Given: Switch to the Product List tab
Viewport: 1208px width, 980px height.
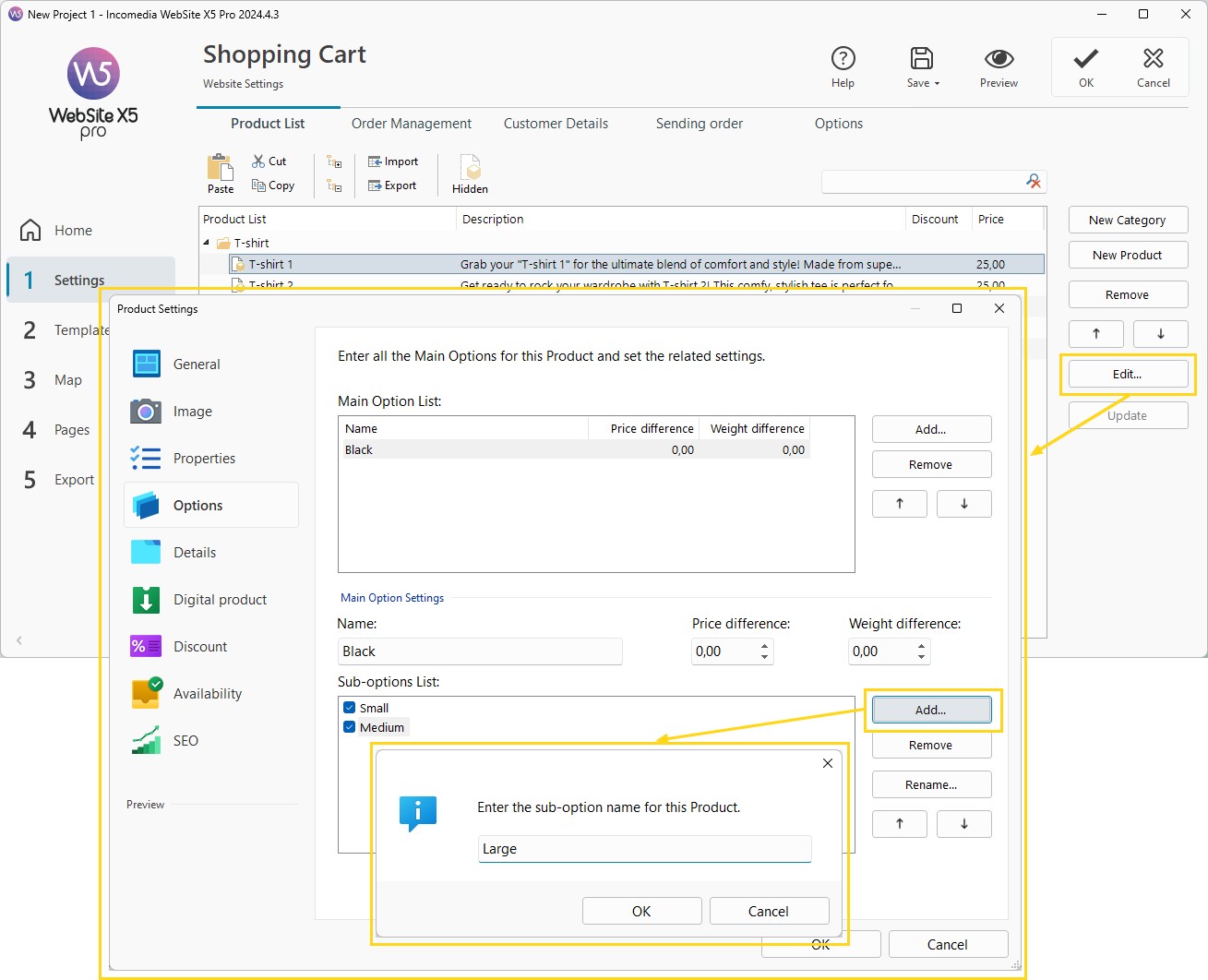Looking at the screenshot, I should [x=268, y=124].
